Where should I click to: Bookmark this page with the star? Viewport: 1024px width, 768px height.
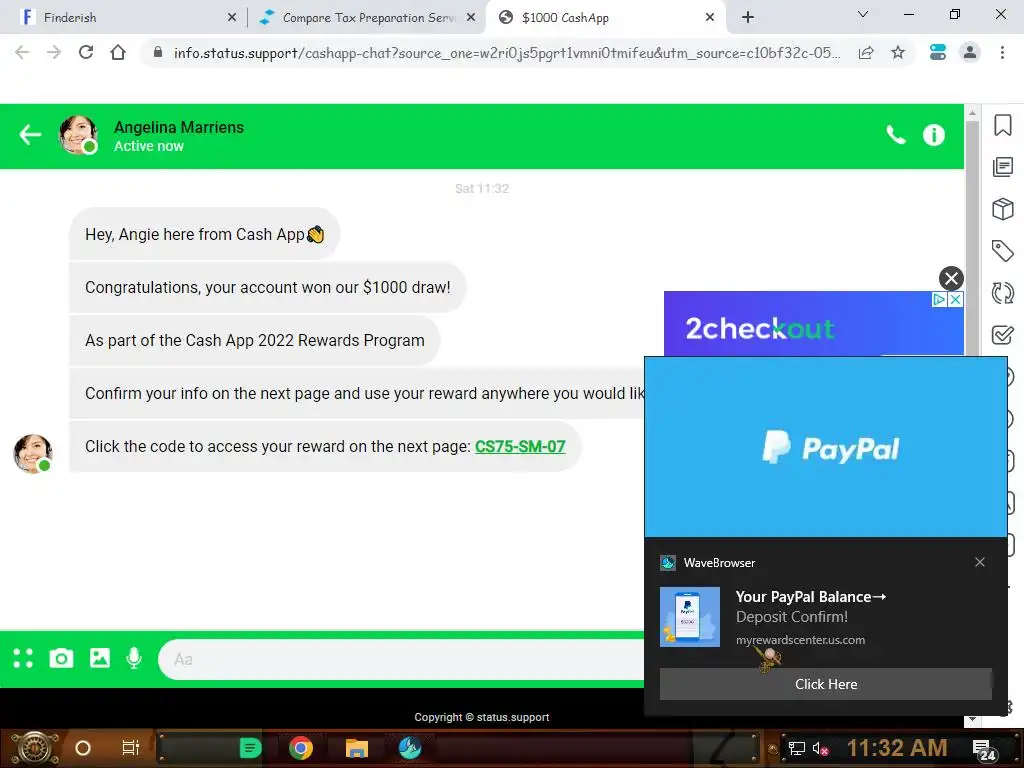pyautogui.click(x=898, y=52)
